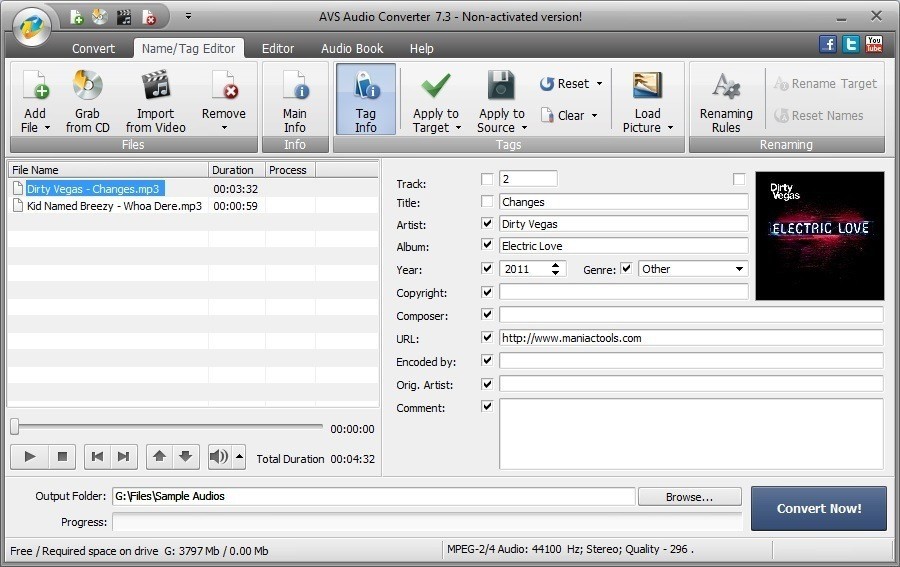Expand the Apply to Source dropdown arrow
Image resolution: width=900 pixels, height=567 pixels.
tap(524, 127)
